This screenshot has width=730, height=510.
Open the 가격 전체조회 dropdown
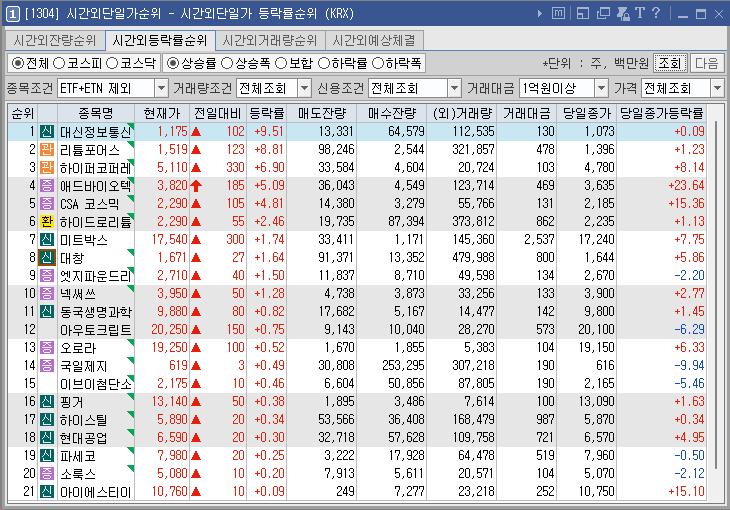[x=717, y=88]
